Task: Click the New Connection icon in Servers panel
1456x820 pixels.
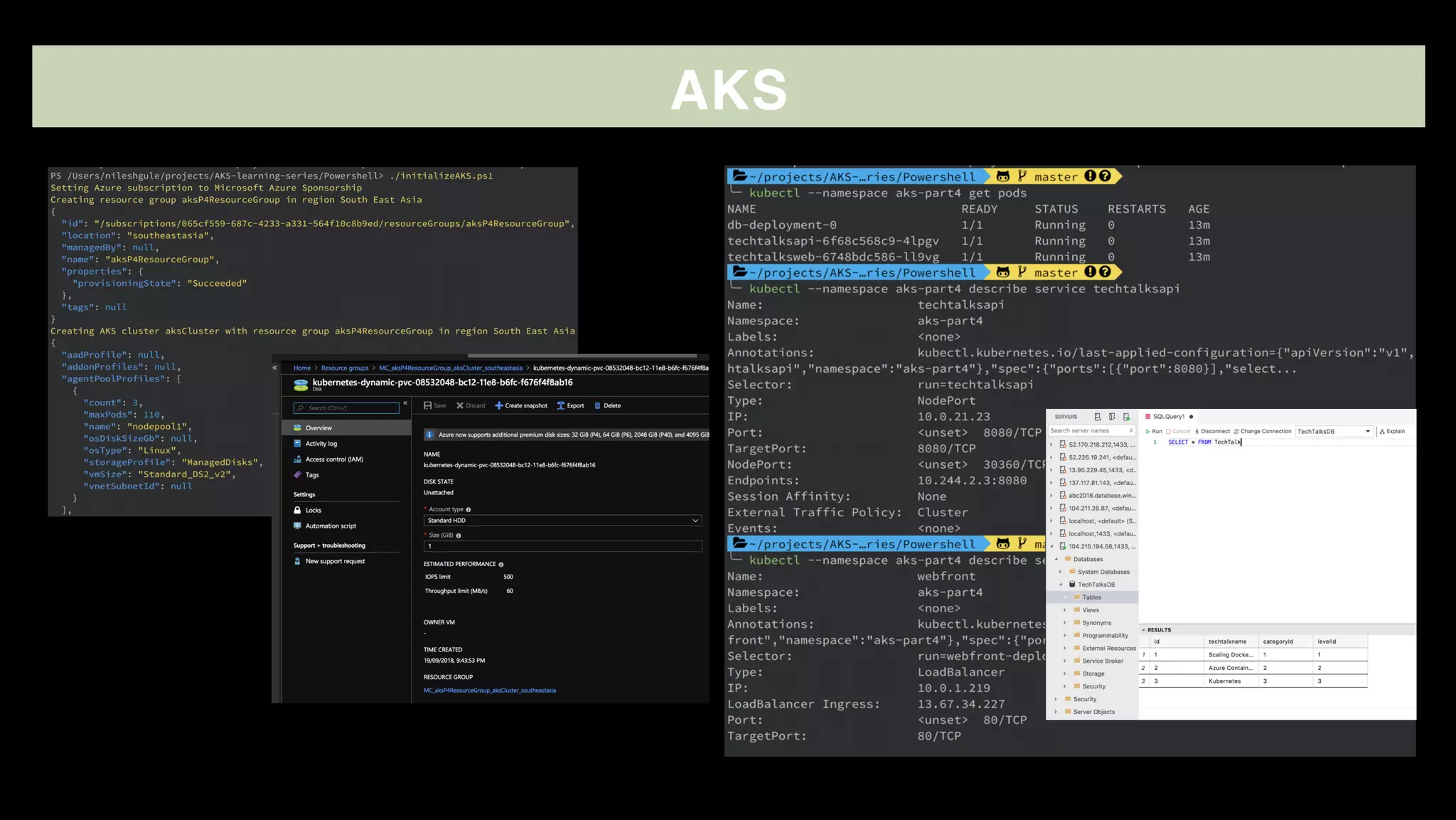Action: [x=1098, y=417]
